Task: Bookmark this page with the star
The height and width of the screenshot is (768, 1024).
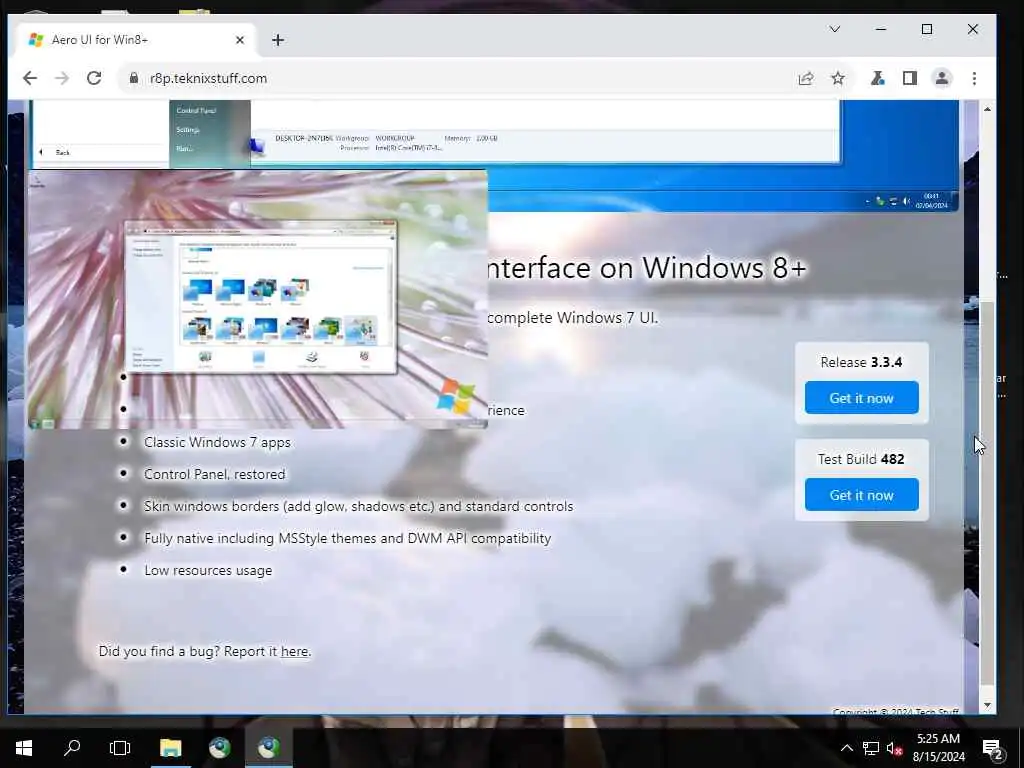Action: 838,78
